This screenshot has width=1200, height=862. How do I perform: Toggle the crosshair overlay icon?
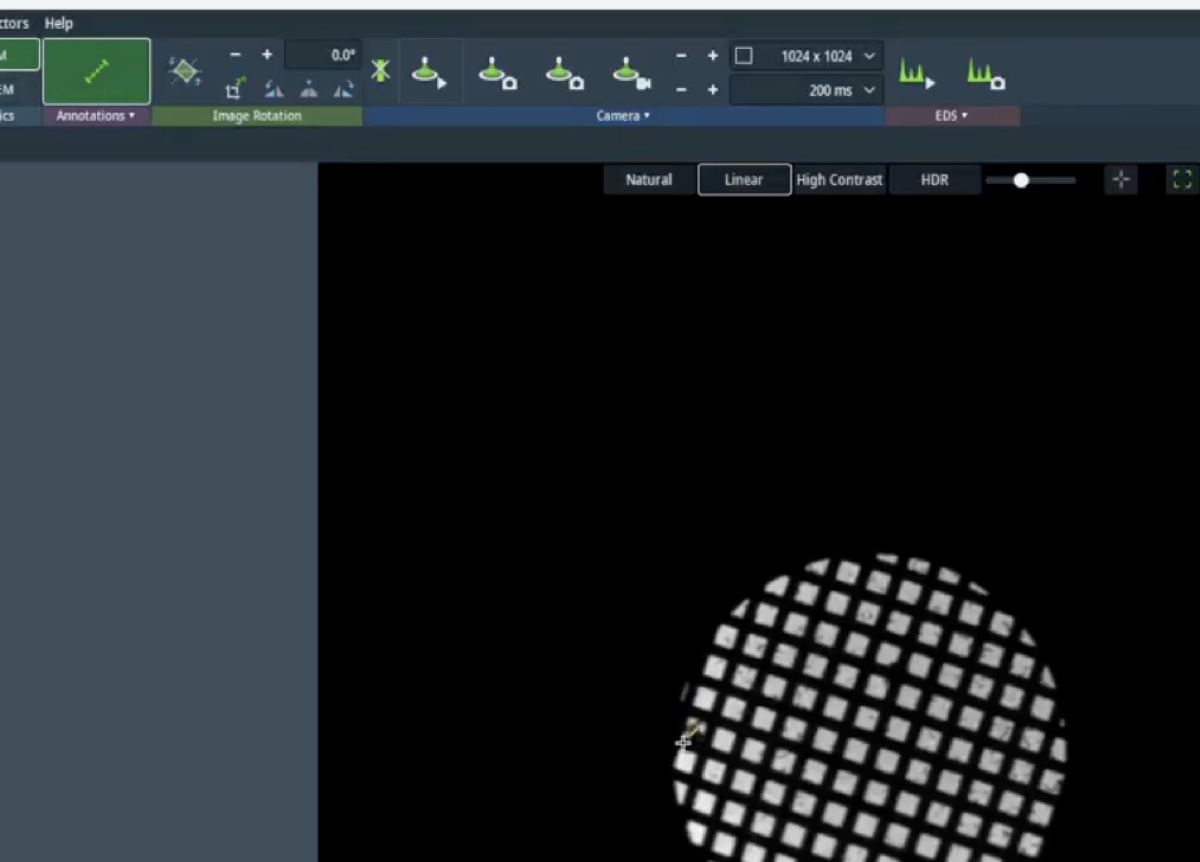pyautogui.click(x=1121, y=180)
